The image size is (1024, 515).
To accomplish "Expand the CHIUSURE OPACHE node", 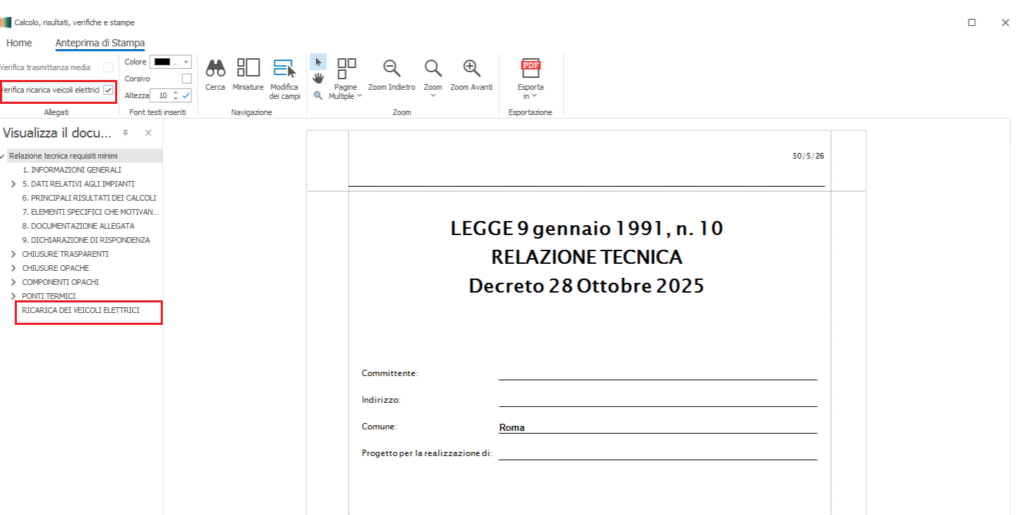I will pyautogui.click(x=13, y=268).
